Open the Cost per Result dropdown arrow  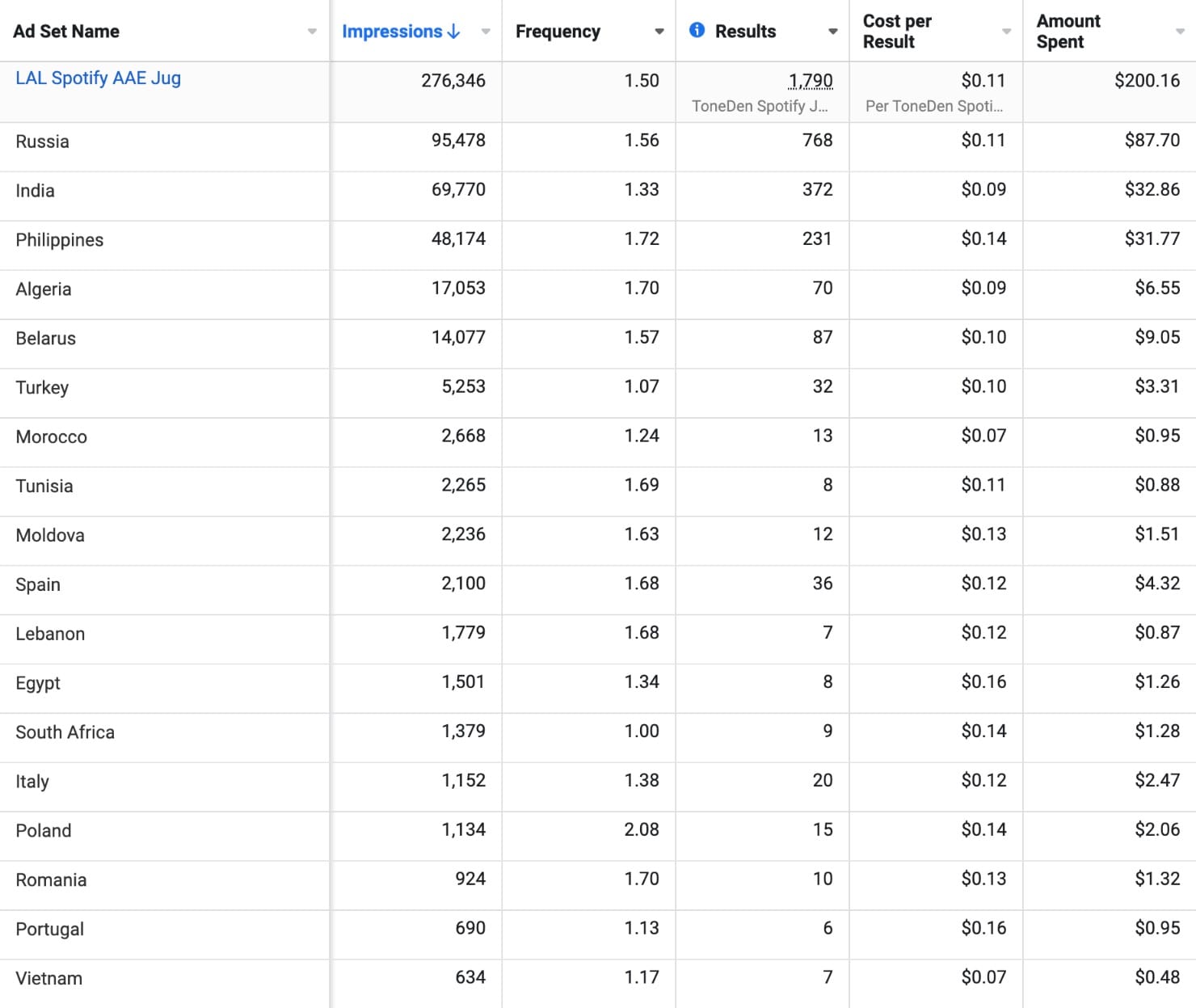[1006, 32]
